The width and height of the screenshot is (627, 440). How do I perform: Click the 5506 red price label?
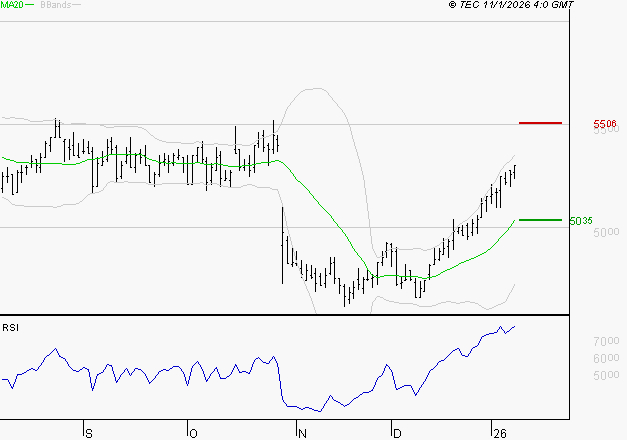605,124
